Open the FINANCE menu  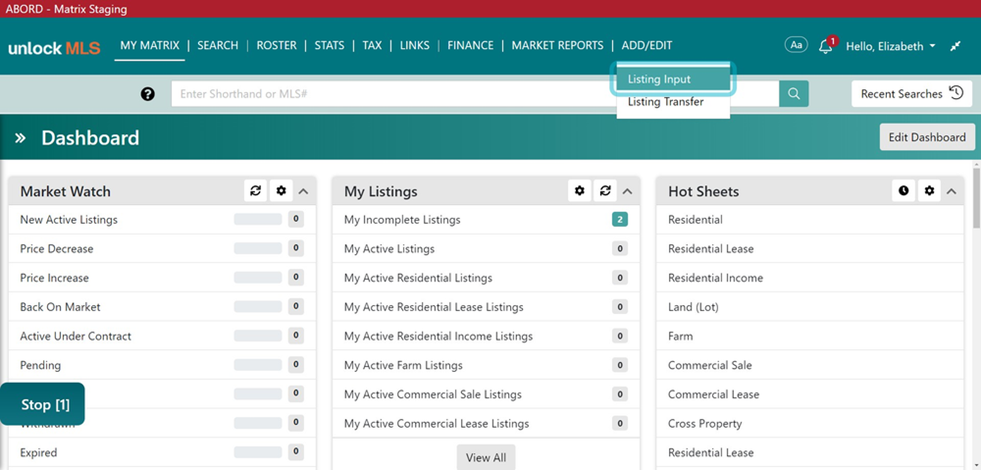click(x=470, y=45)
